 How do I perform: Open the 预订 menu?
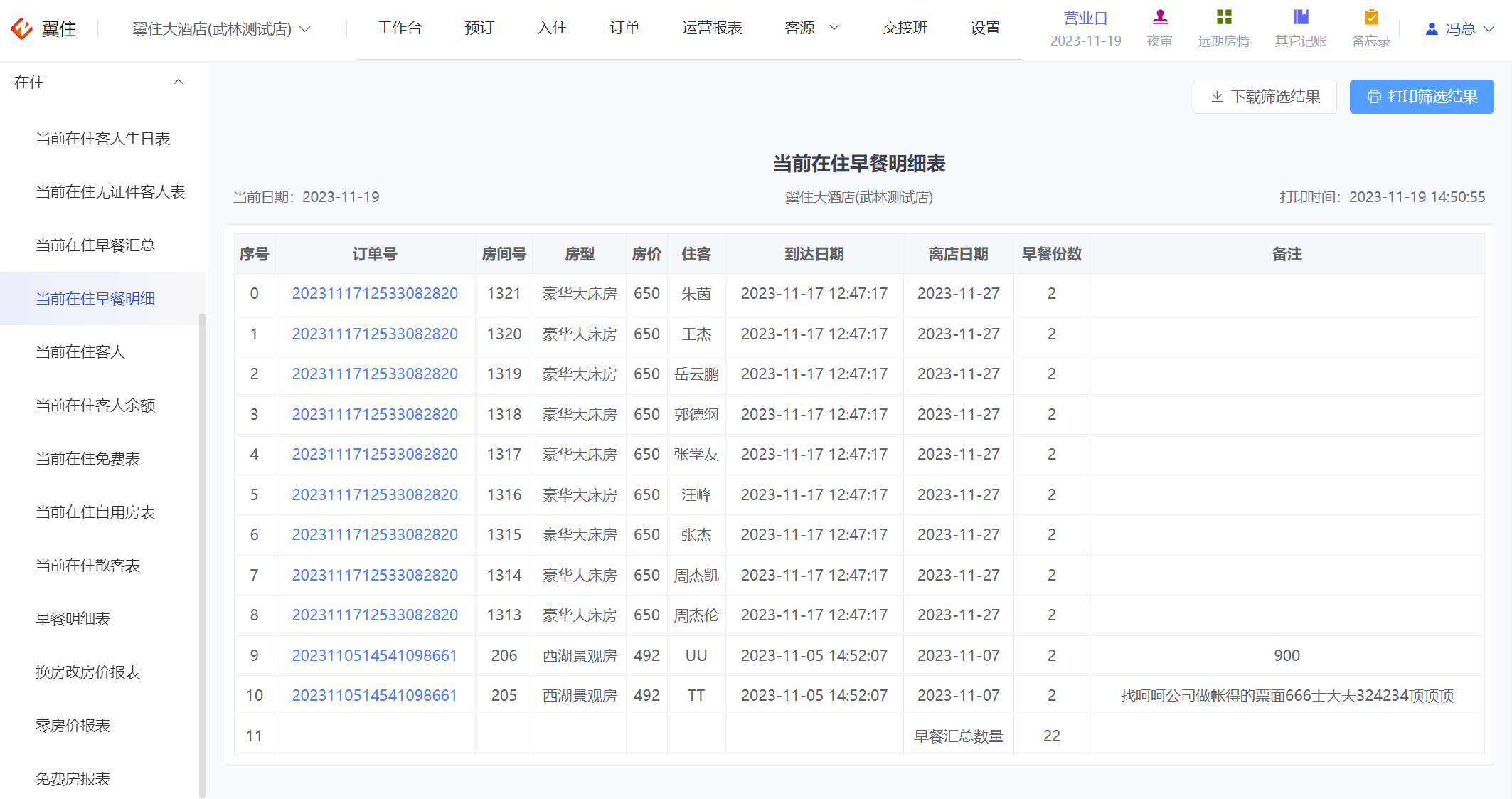point(479,28)
